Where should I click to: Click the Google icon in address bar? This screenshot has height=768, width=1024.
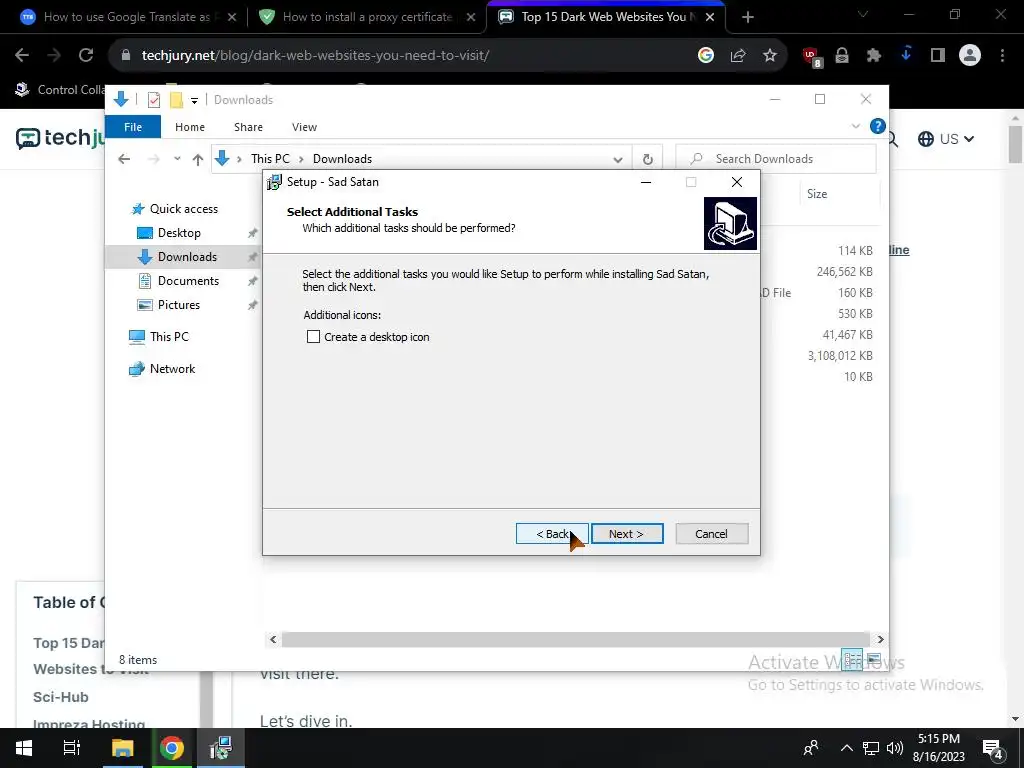pyautogui.click(x=705, y=56)
